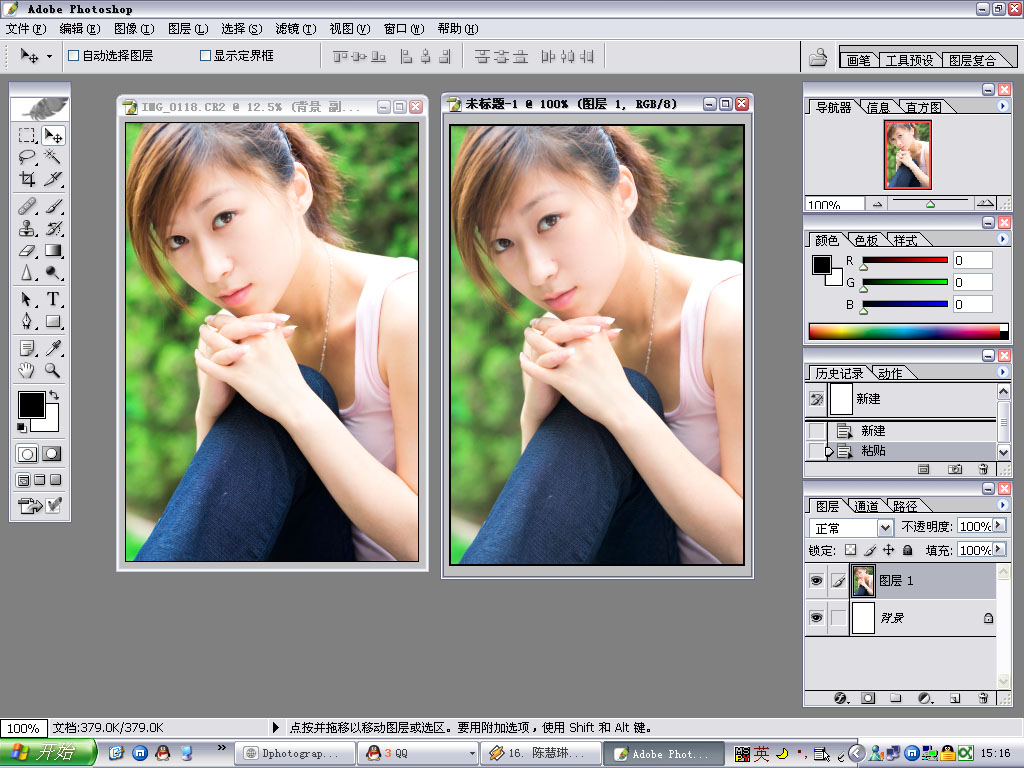Click foreground color swatch in toolbox
Viewport: 1024px width, 768px height.
point(31,405)
